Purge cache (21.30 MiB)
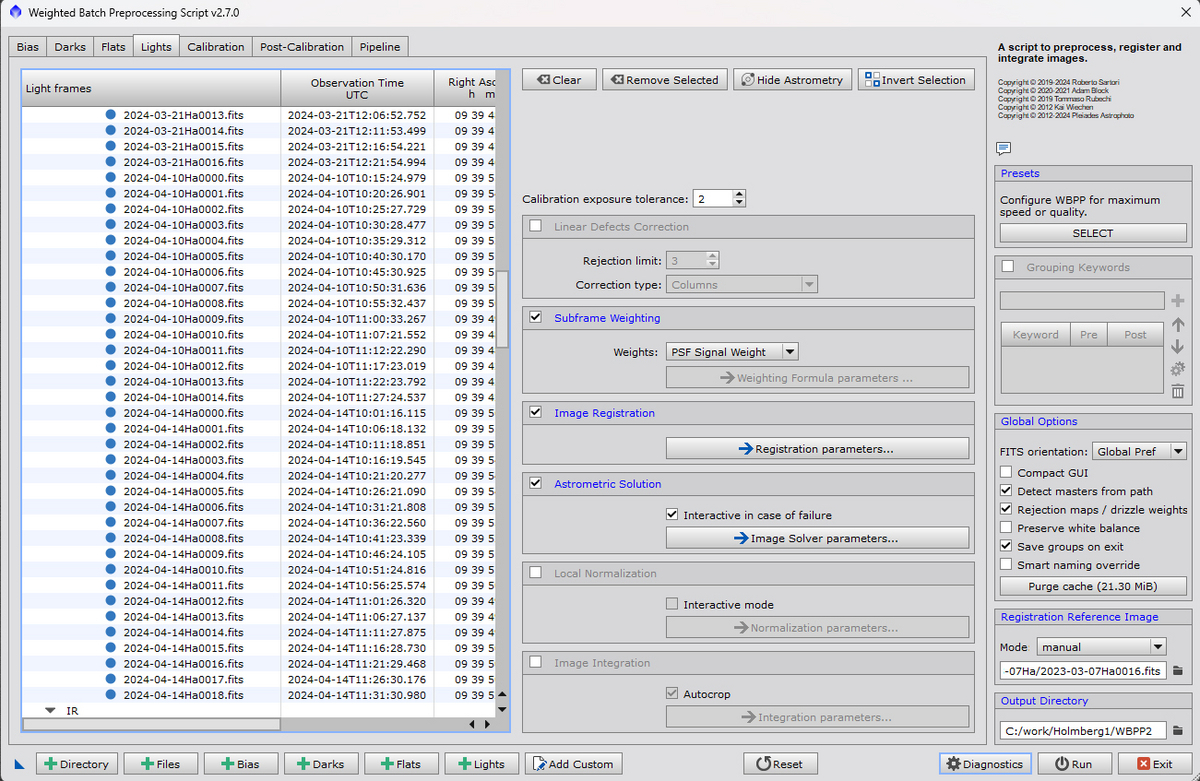Screen dimensions: 1200x781 tap(1093, 587)
